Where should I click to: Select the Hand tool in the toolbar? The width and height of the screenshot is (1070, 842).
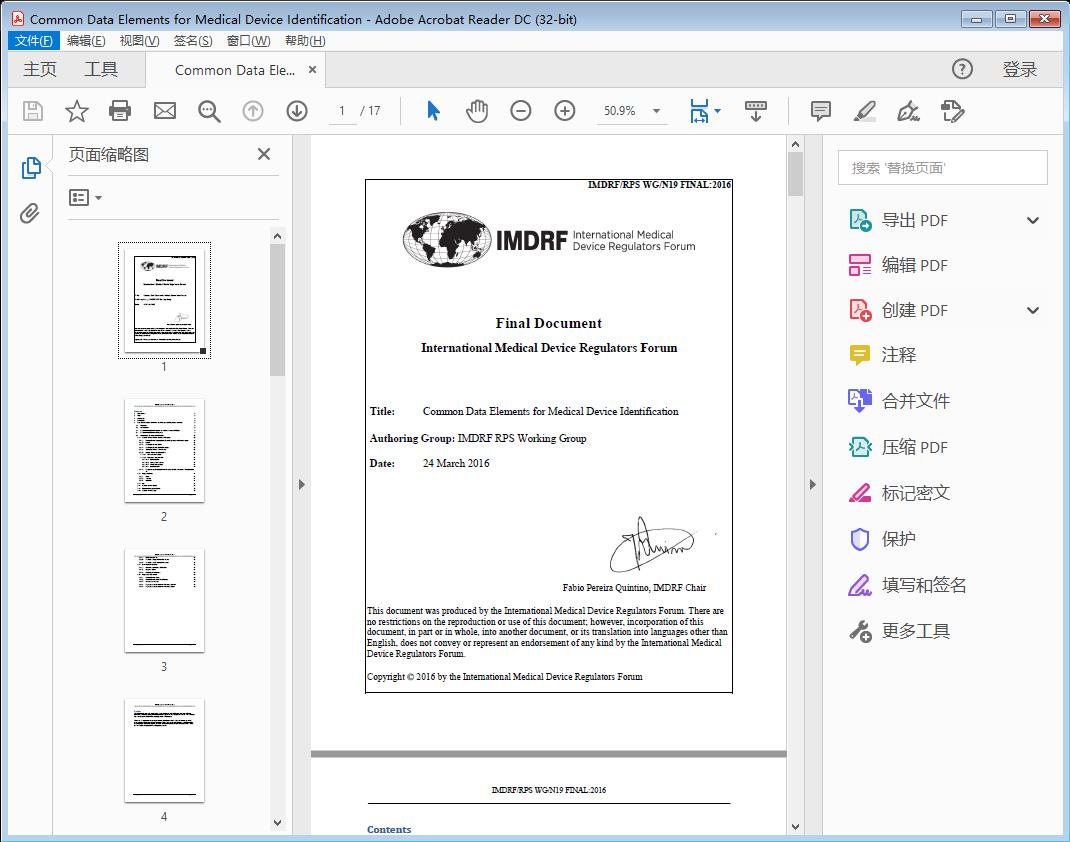pyautogui.click(x=477, y=111)
